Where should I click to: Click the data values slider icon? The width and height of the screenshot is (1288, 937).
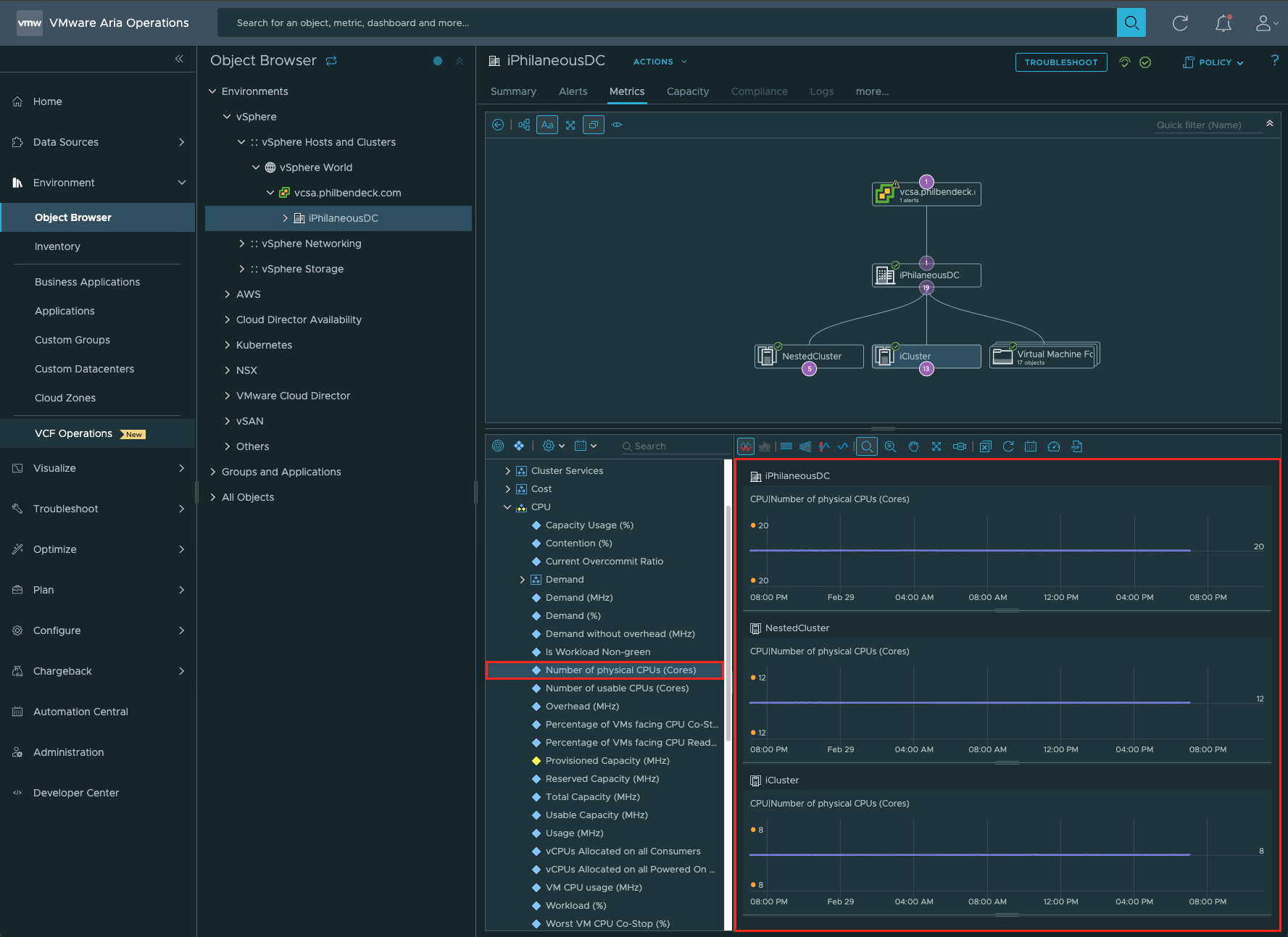click(x=960, y=446)
